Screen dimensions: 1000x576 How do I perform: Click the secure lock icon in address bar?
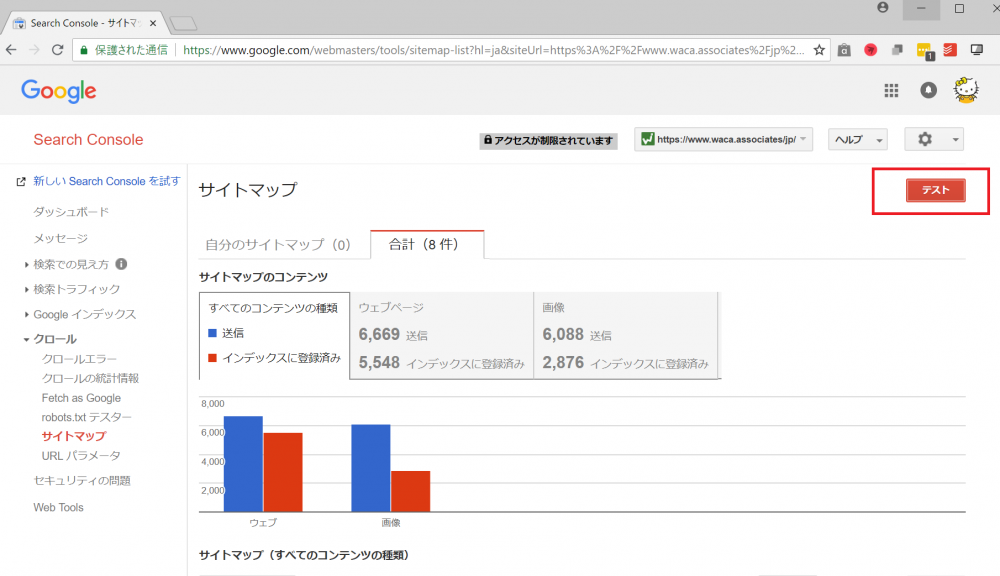click(84, 50)
